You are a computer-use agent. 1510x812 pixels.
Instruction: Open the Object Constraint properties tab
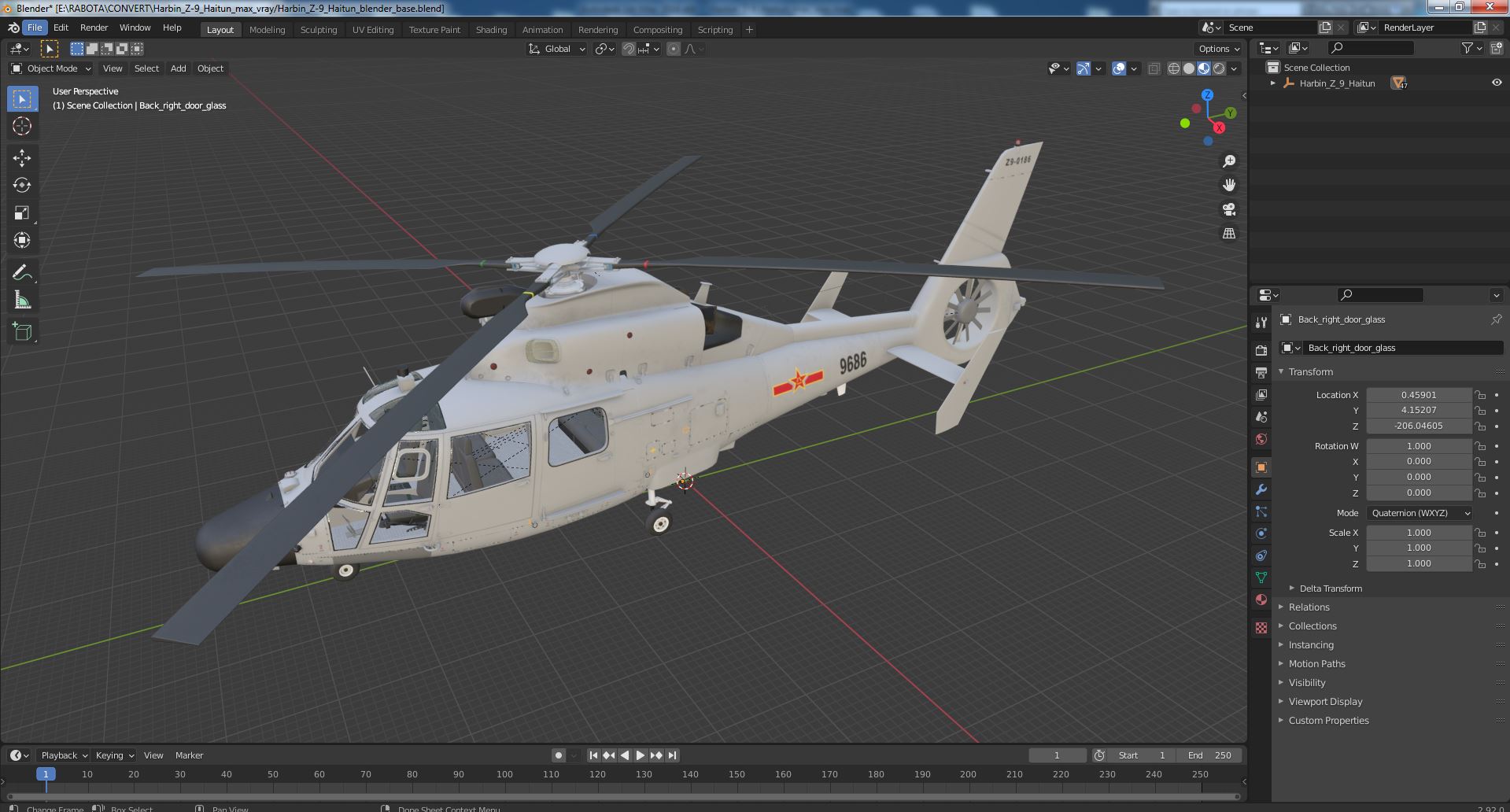[1261, 555]
